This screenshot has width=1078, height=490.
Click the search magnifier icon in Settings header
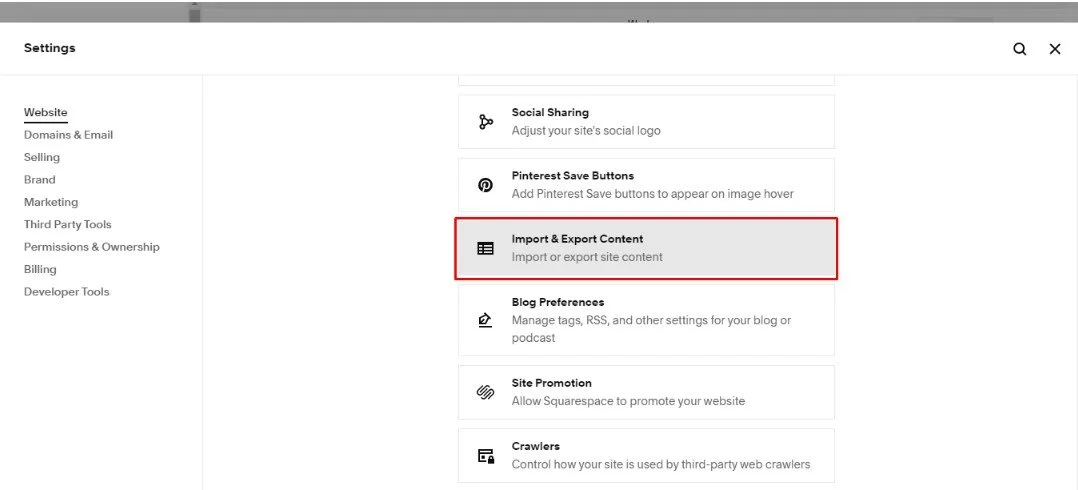[1020, 49]
